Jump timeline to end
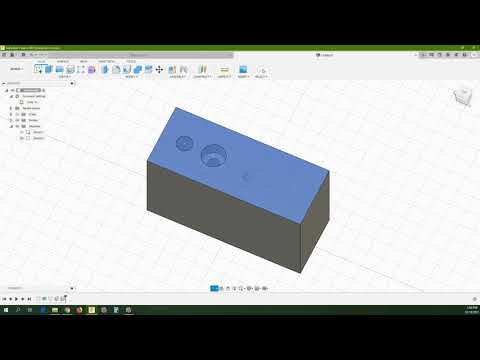The image size is (480, 360). point(29,299)
